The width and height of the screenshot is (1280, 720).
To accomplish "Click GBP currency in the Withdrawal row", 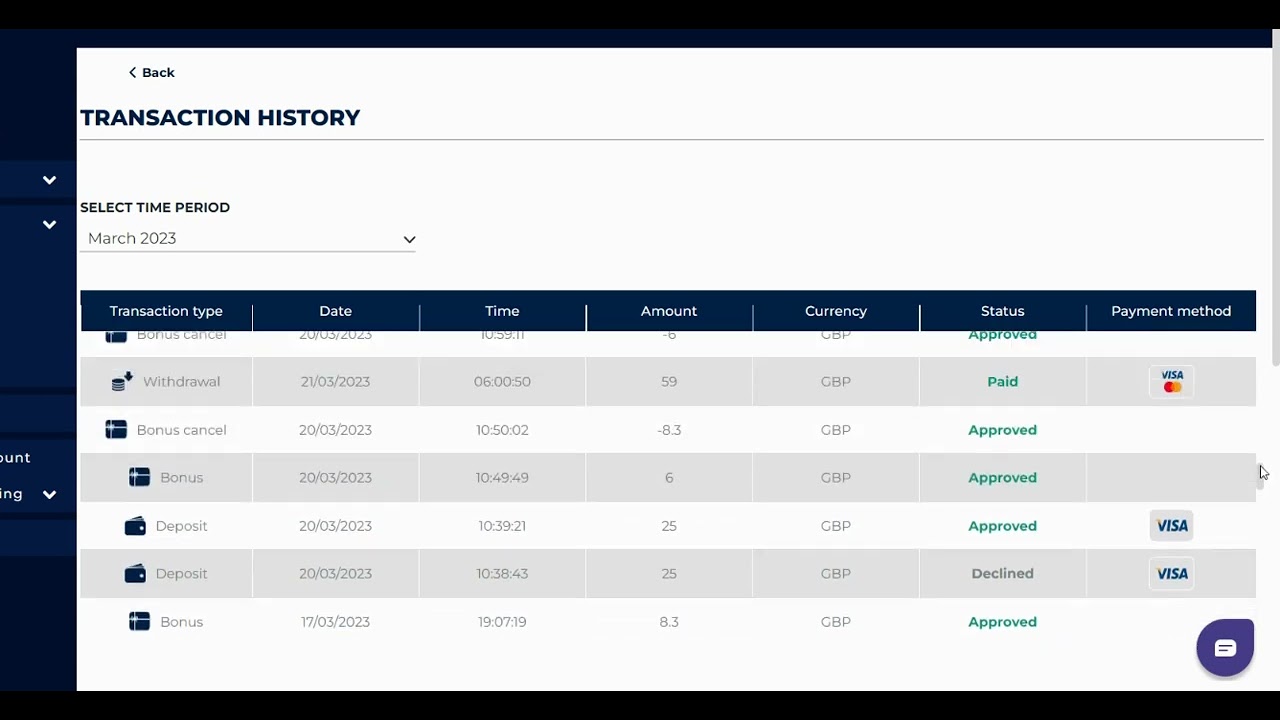I will point(836,381).
